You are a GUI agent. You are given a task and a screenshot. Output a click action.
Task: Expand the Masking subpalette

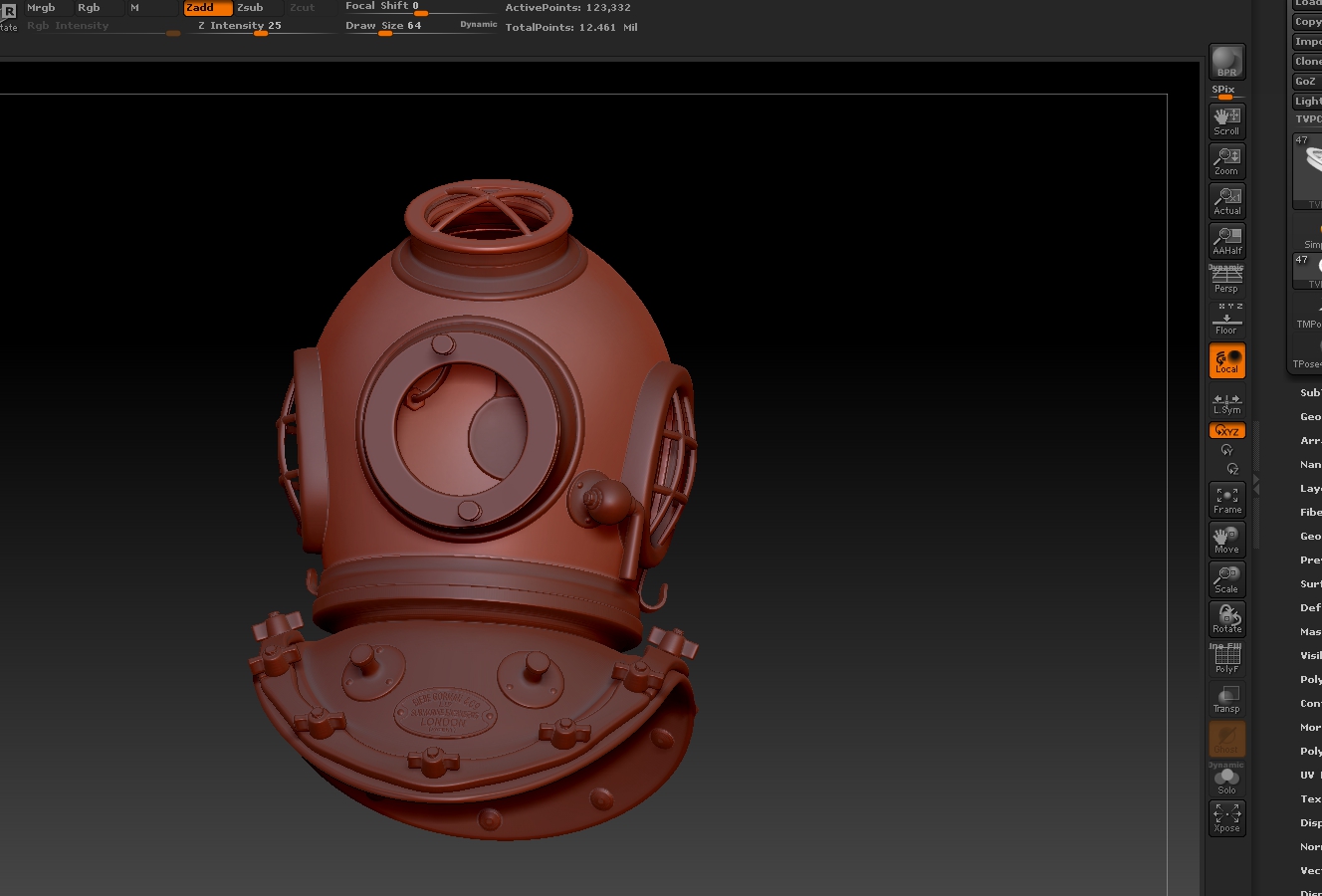(1310, 632)
